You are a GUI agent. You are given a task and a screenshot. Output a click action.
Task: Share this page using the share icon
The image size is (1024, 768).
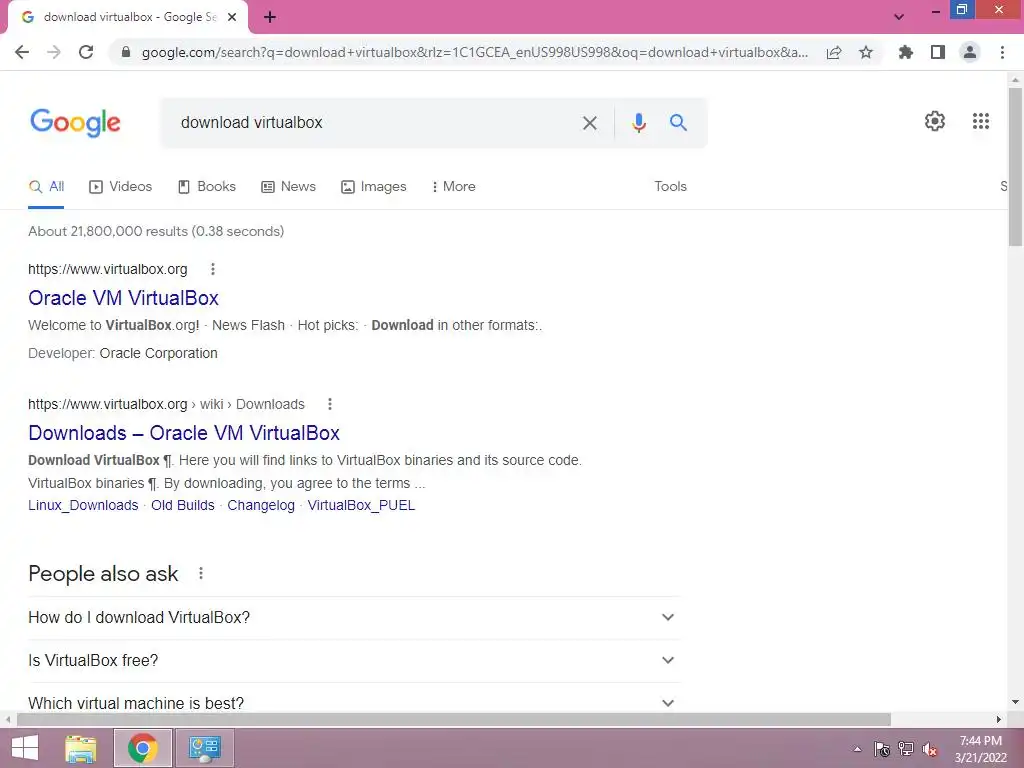834,52
